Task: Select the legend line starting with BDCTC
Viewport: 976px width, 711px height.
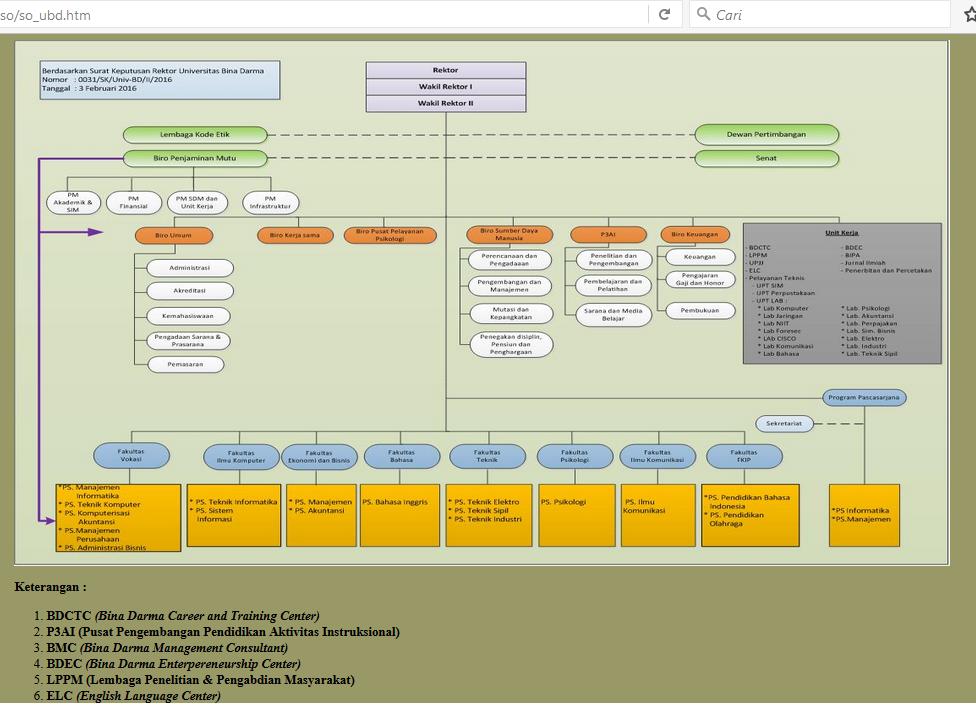Action: (182, 616)
